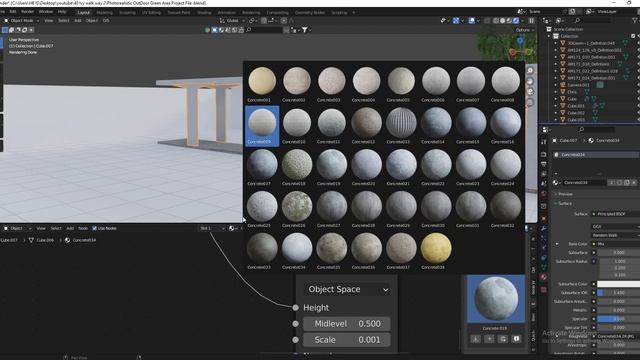Open the viewport Options dropdown
This screenshot has height=360, width=640.
click(x=524, y=30)
